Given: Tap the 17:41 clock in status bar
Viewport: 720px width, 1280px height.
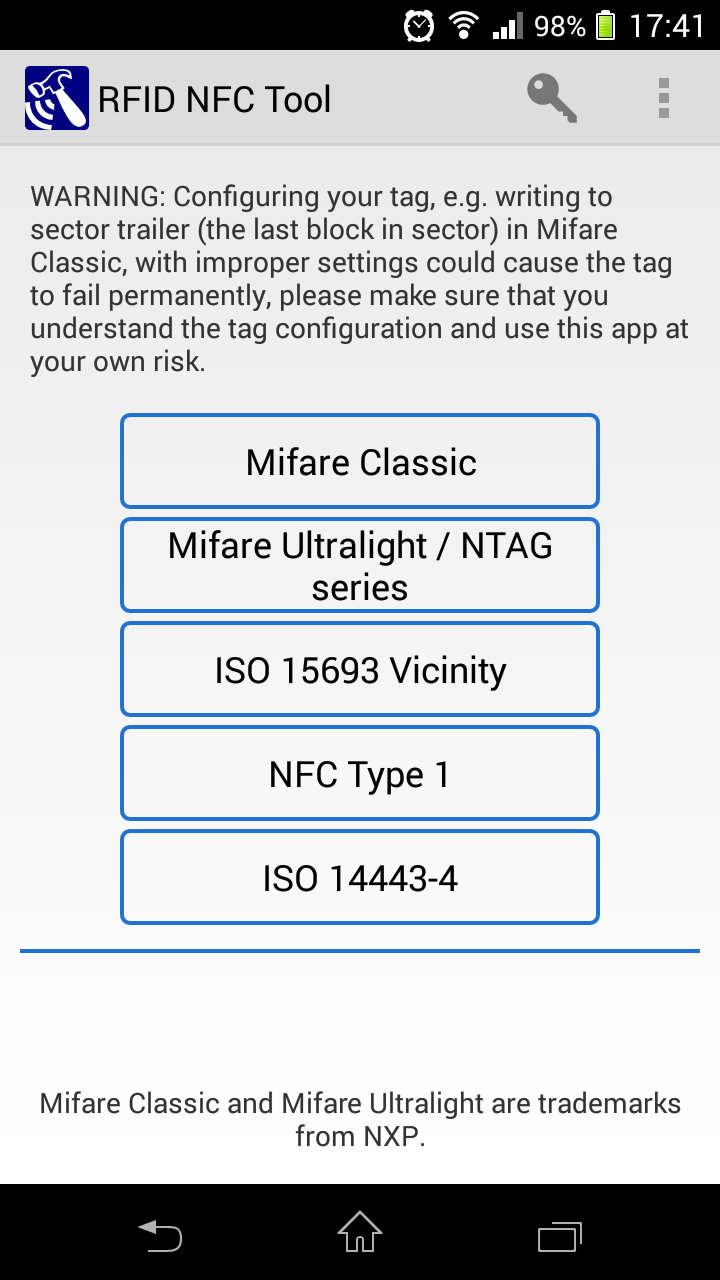Looking at the screenshot, I should [x=667, y=25].
